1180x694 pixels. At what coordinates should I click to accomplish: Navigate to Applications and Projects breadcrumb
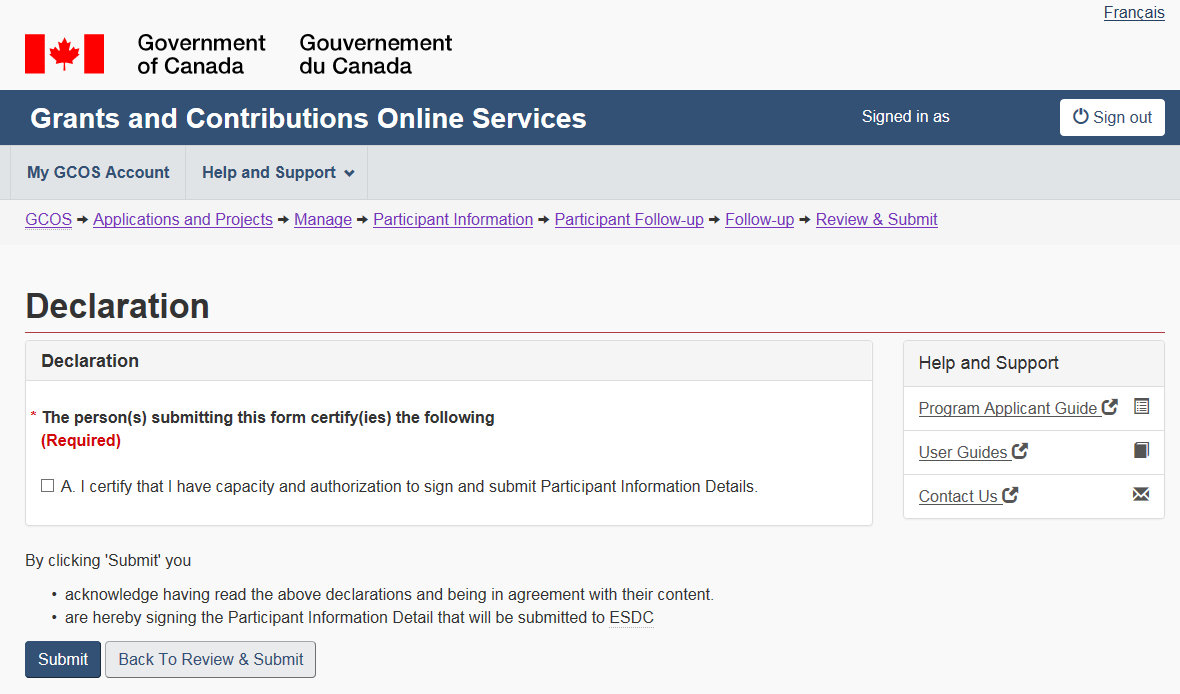[183, 220]
